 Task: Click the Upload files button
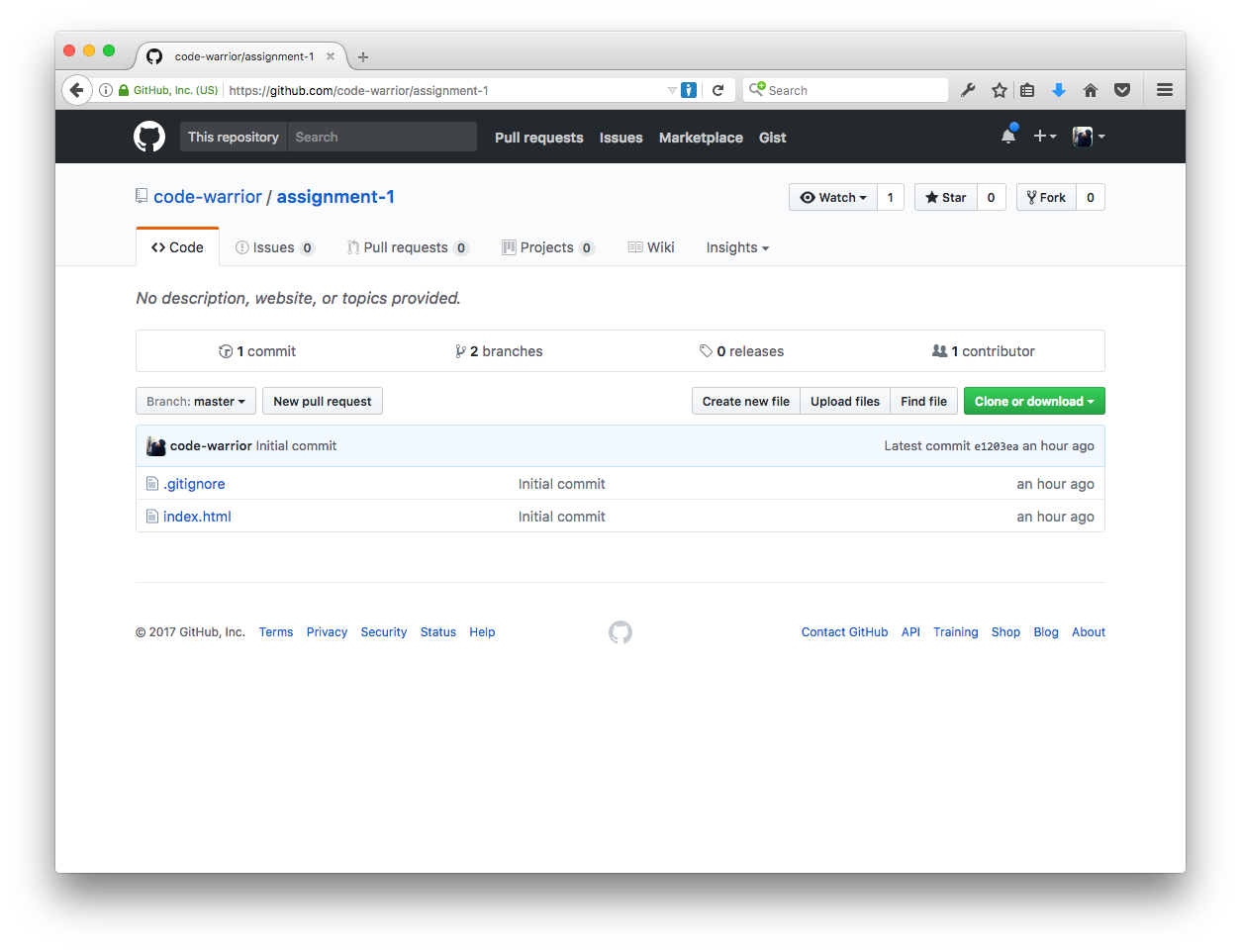click(x=845, y=402)
